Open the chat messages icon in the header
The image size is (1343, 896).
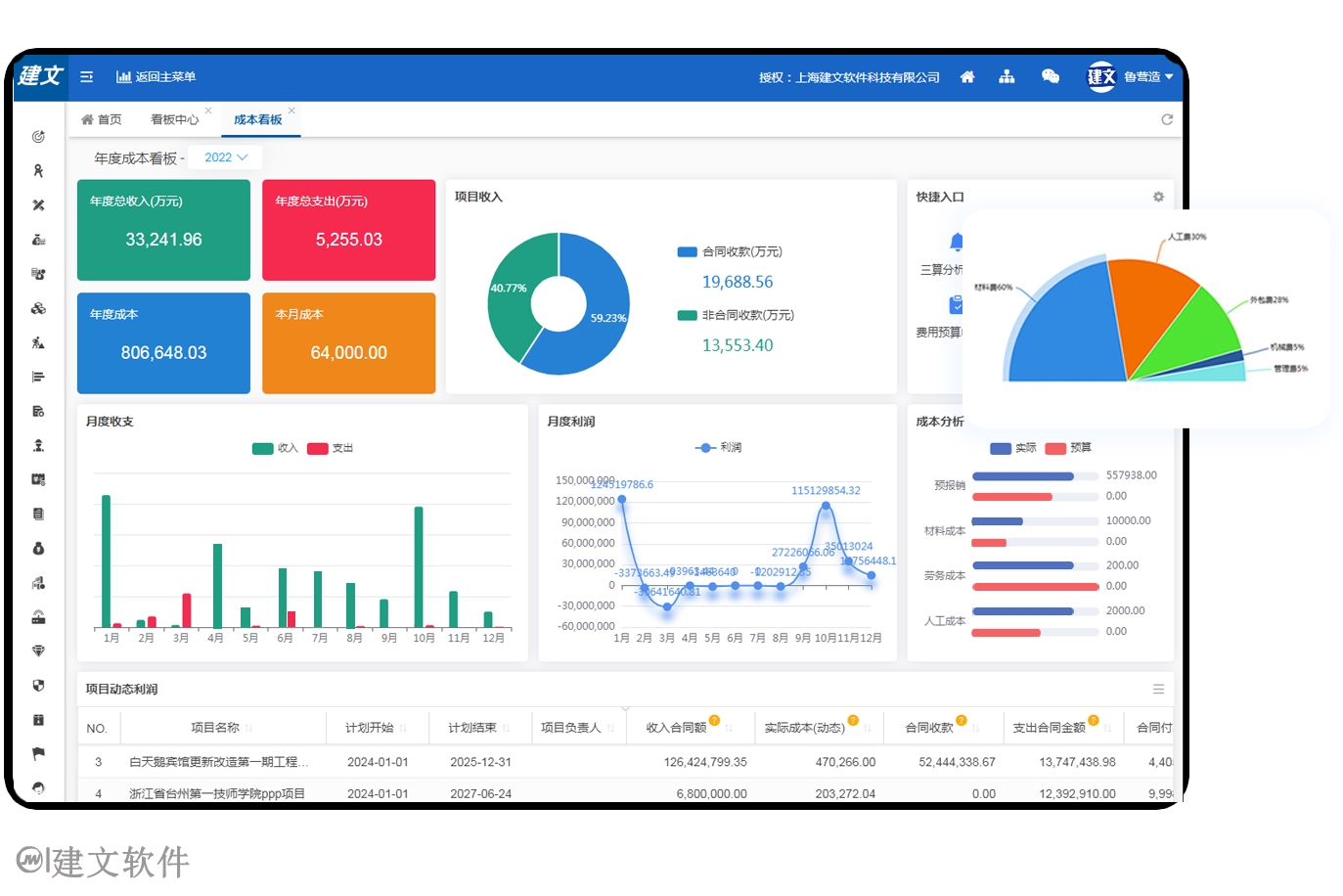pos(1051,76)
